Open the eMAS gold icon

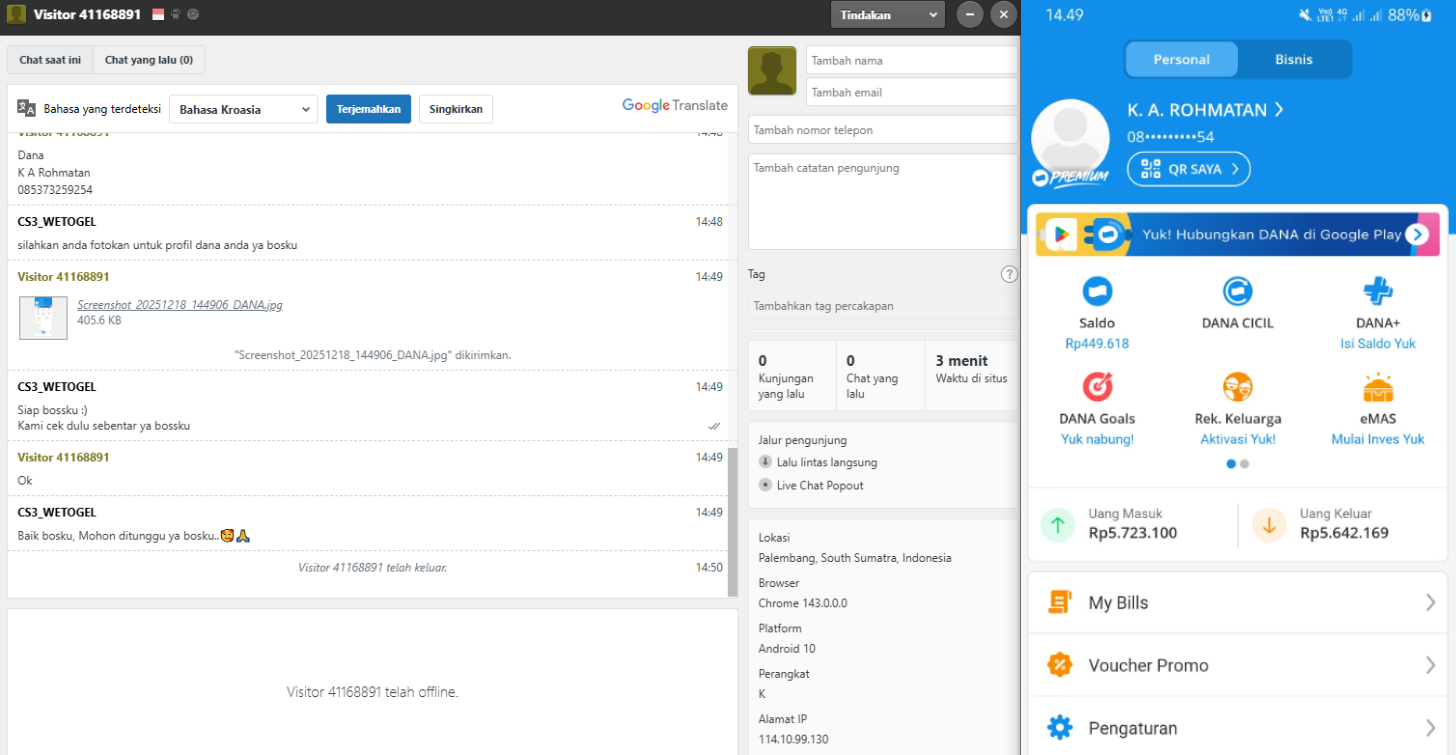pos(1378,387)
